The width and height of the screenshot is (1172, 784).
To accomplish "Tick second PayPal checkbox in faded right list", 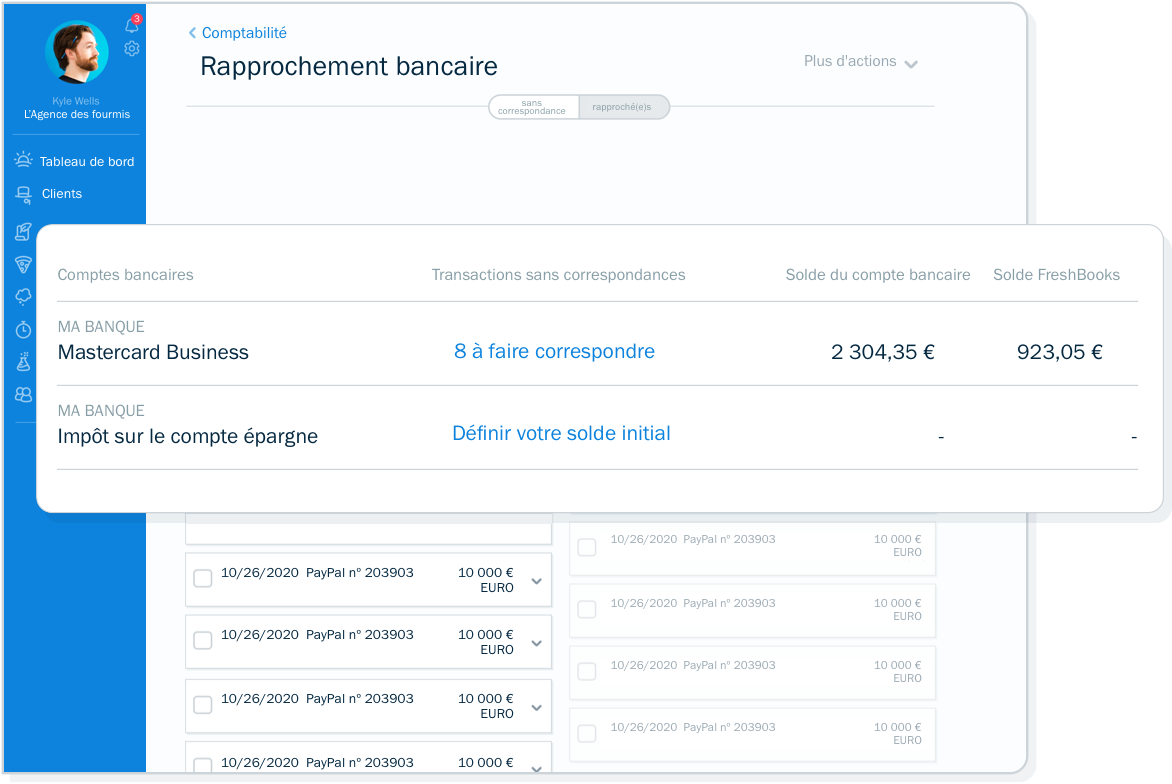I will tap(587, 610).
